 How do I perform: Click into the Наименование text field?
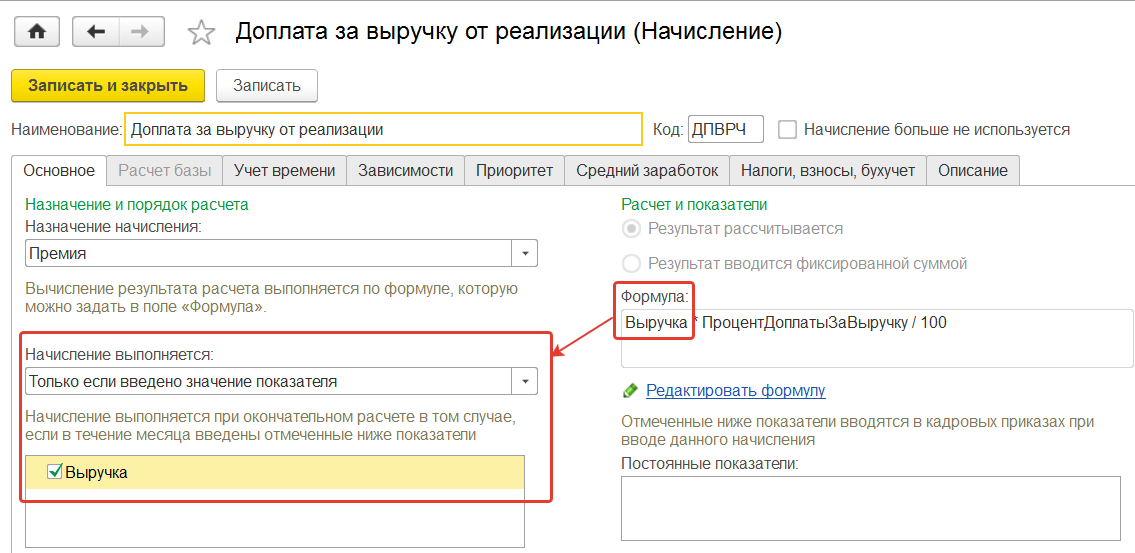(384, 129)
